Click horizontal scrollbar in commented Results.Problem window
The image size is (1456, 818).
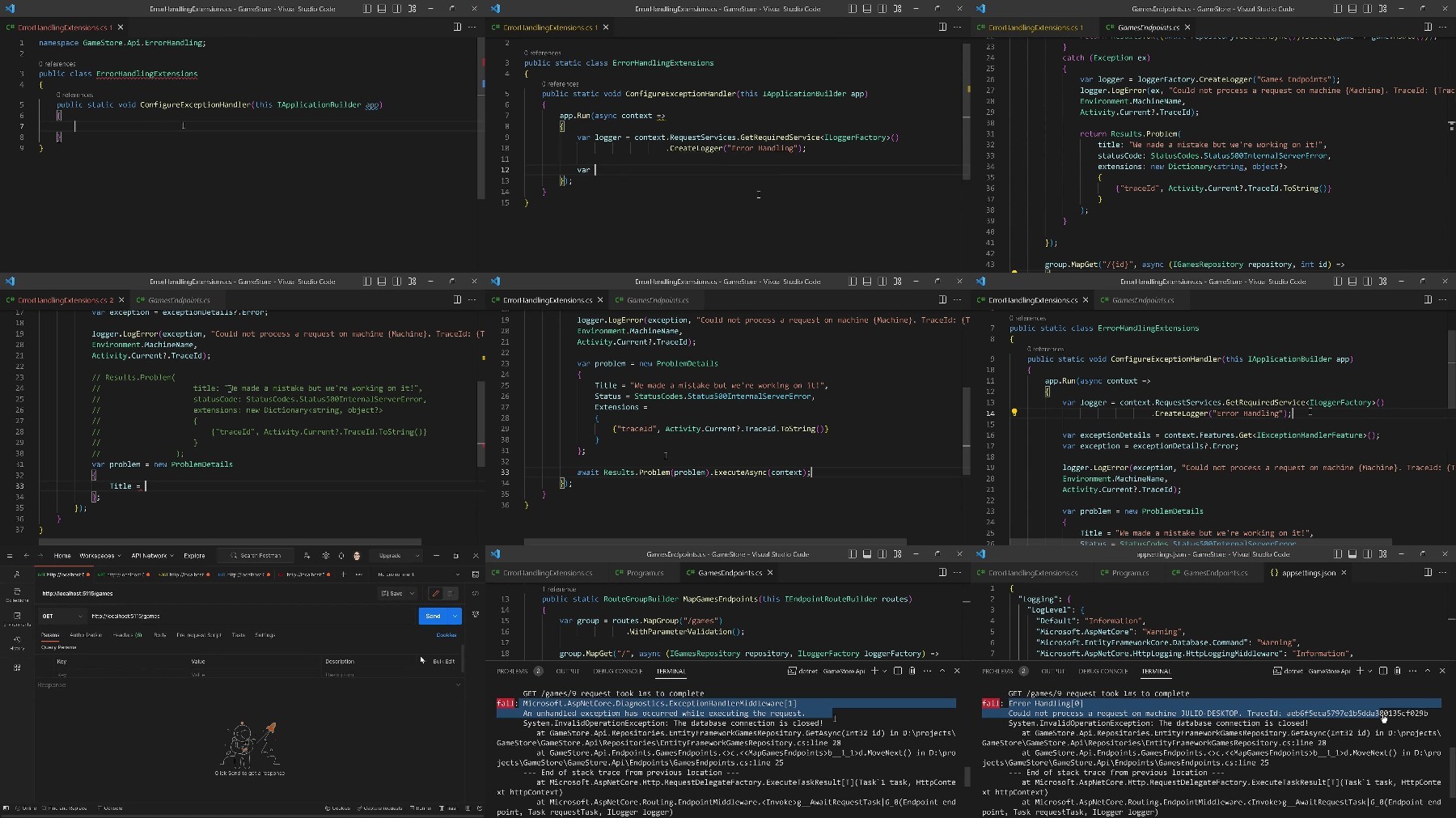click(230, 542)
